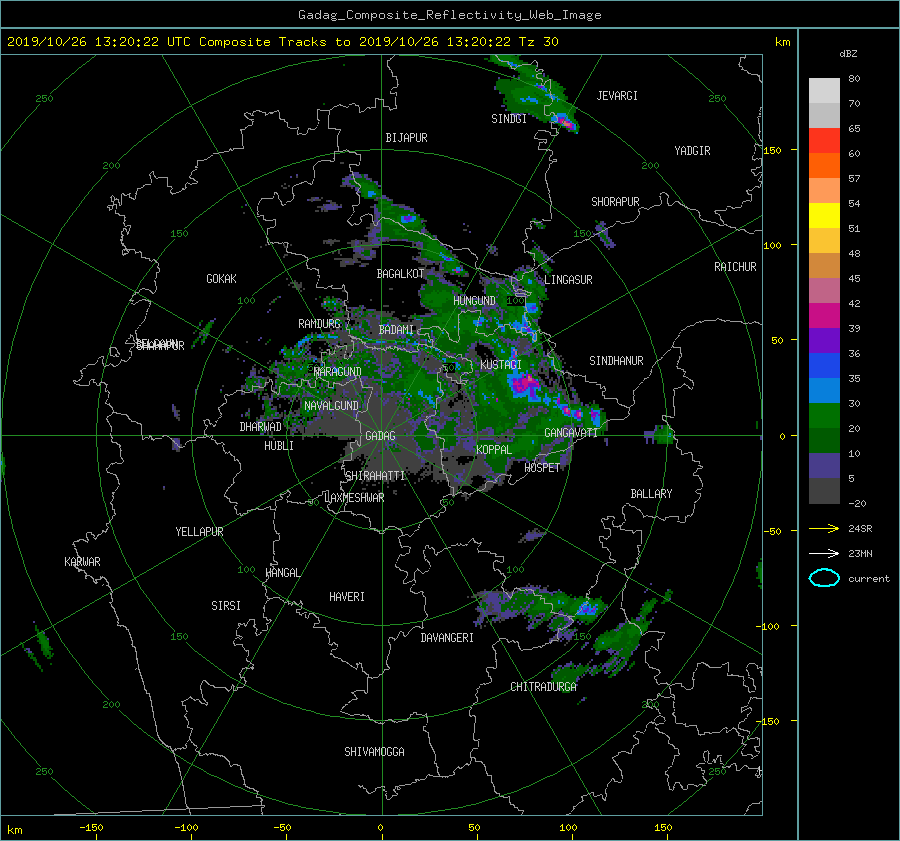The width and height of the screenshot is (900, 841).
Task: Select the magenta 39-42 dBZ swatch
Action: click(824, 316)
